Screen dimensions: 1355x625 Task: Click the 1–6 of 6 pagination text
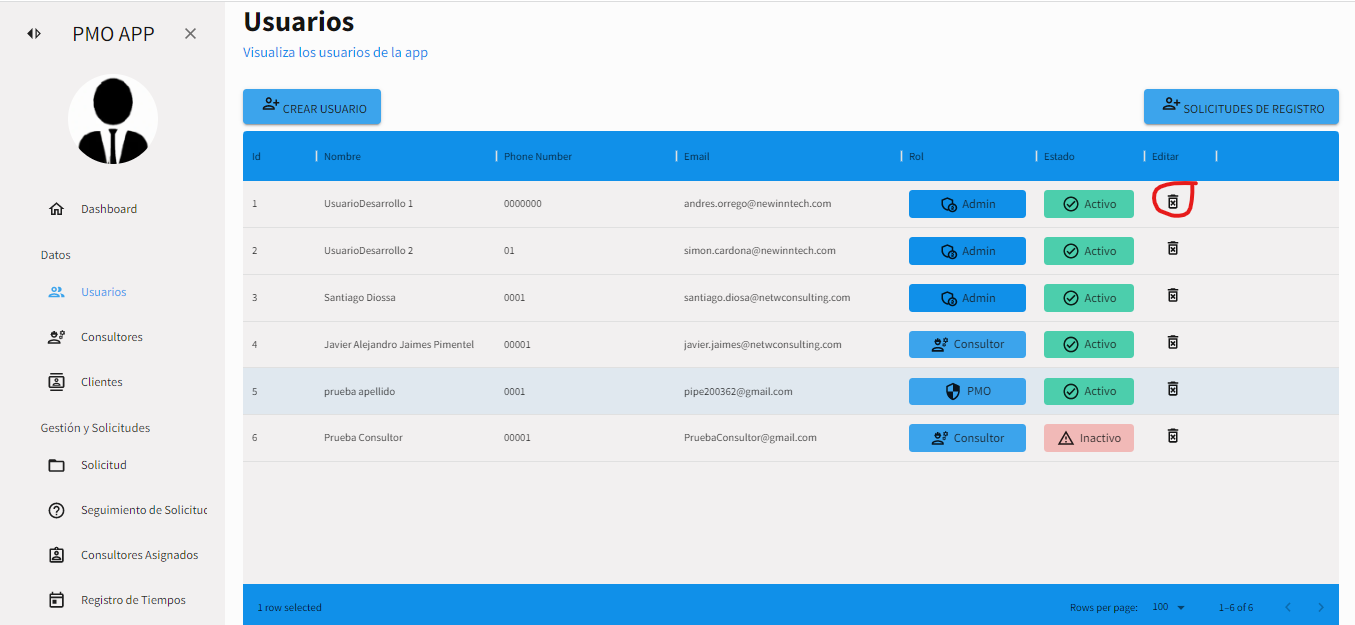point(1235,607)
